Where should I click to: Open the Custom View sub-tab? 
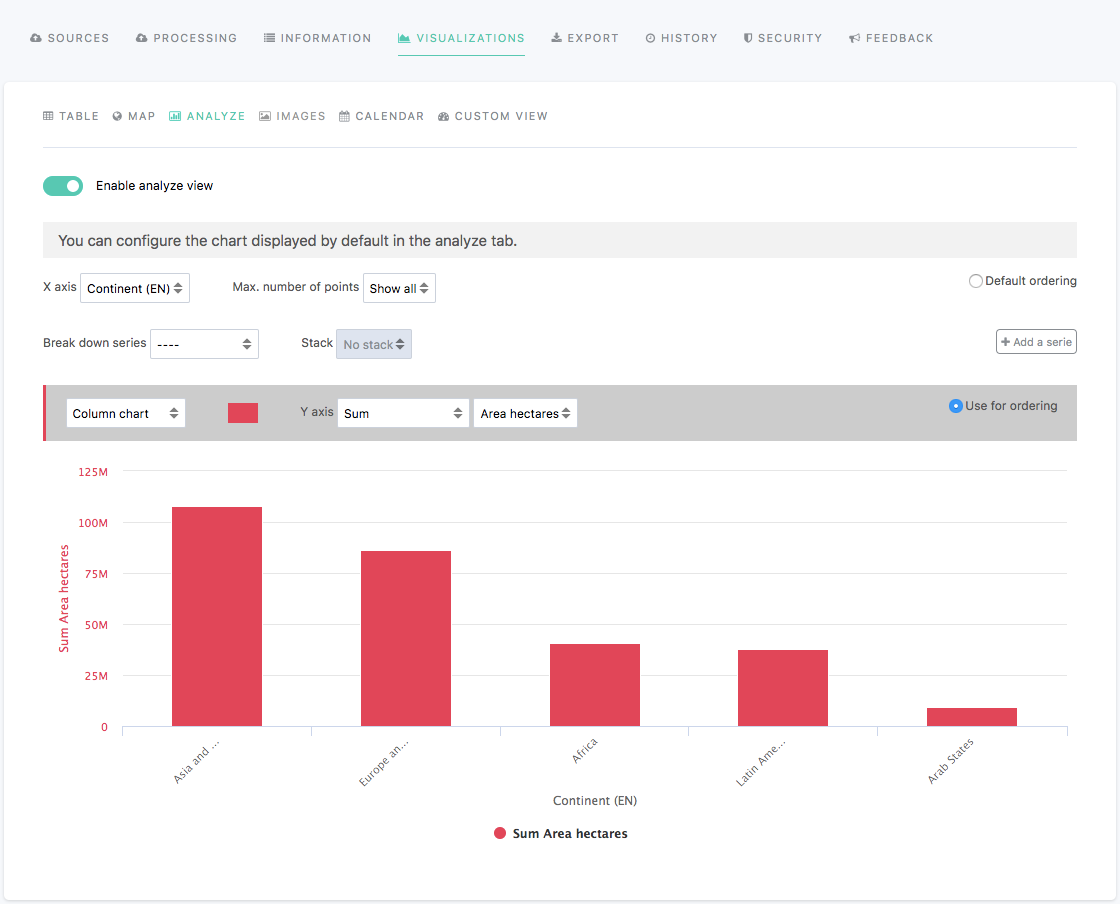(x=493, y=116)
